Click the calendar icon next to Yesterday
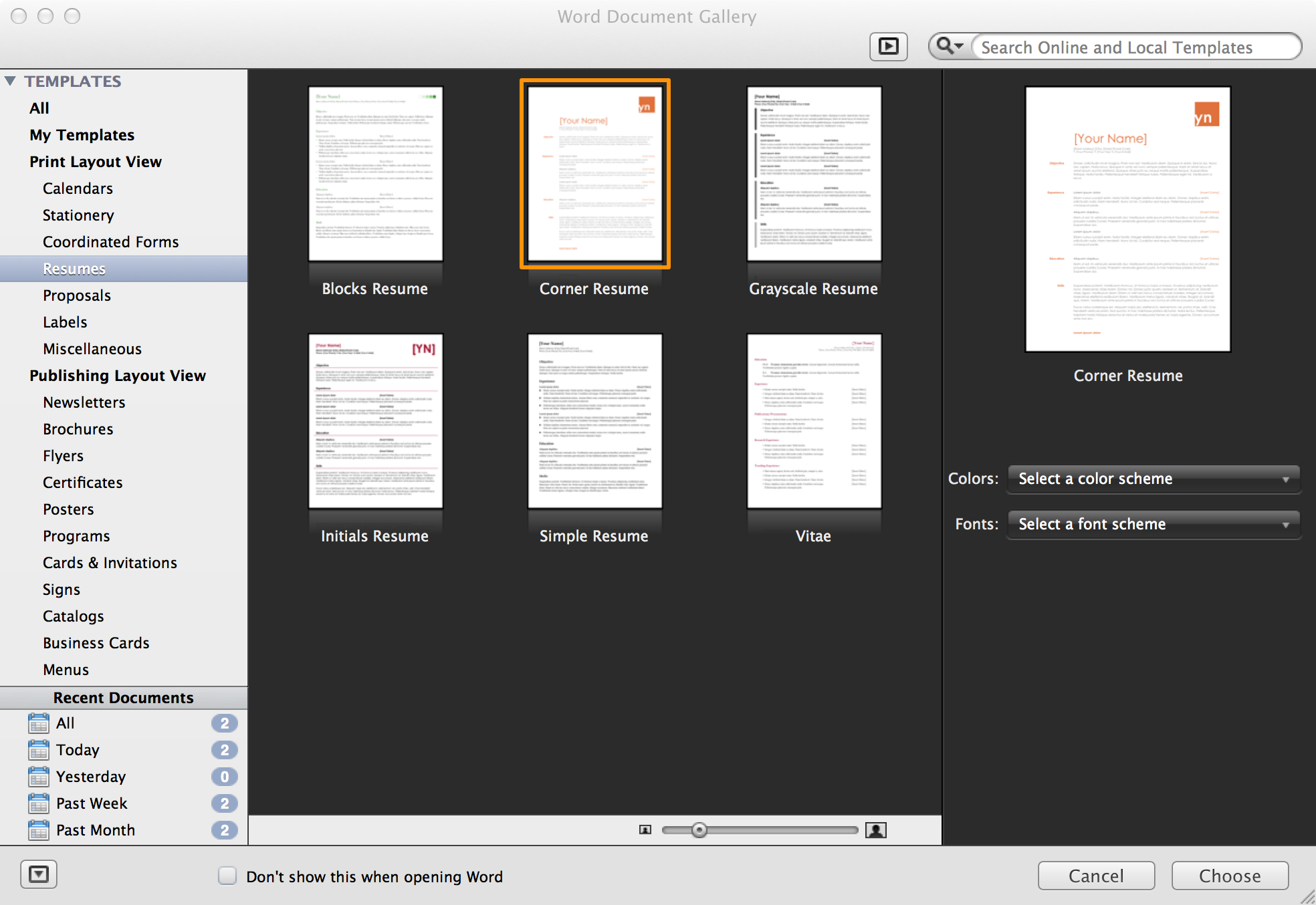The height and width of the screenshot is (905, 1316). [x=39, y=777]
